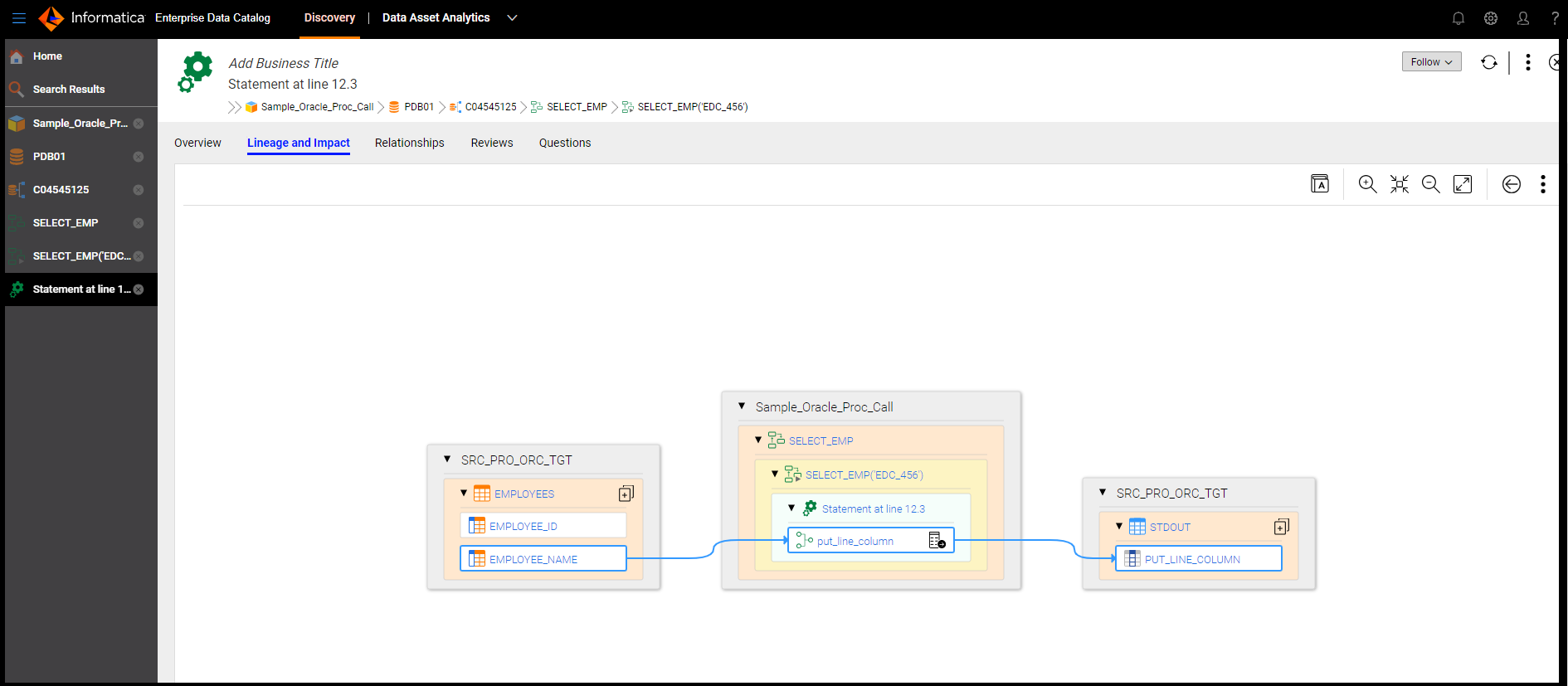Collapse the STDOUT table node
1568x686 pixels.
click(1119, 526)
